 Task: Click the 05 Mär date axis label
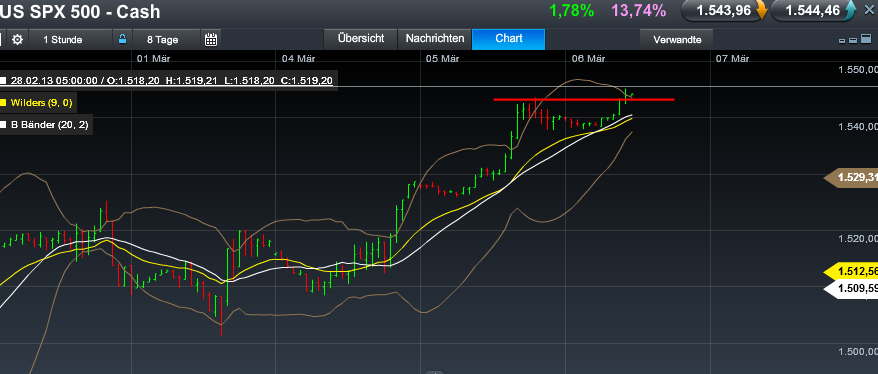443,58
